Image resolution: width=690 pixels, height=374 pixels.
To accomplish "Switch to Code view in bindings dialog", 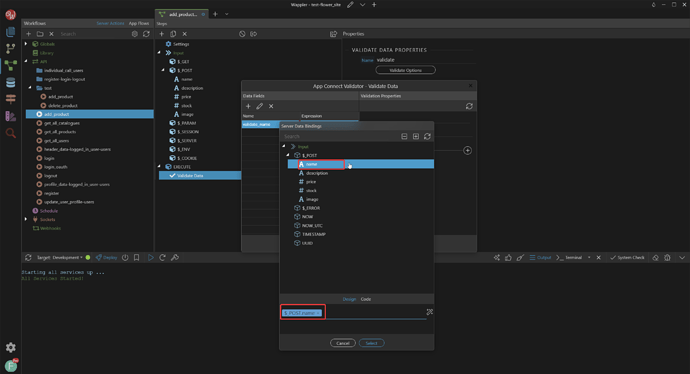I will [x=366, y=299].
